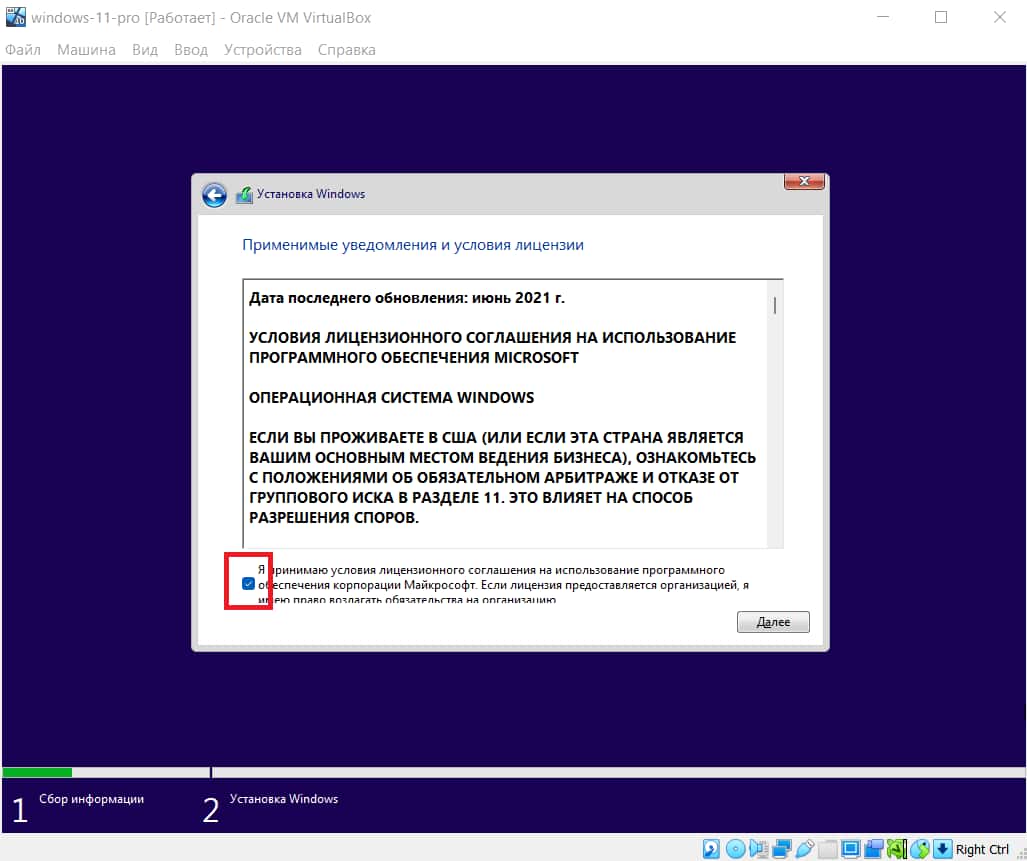Screen dimensions: 1027x861
Task: Click the license acceptance label text 'Я принимаю условия'
Action: click(x=316, y=570)
